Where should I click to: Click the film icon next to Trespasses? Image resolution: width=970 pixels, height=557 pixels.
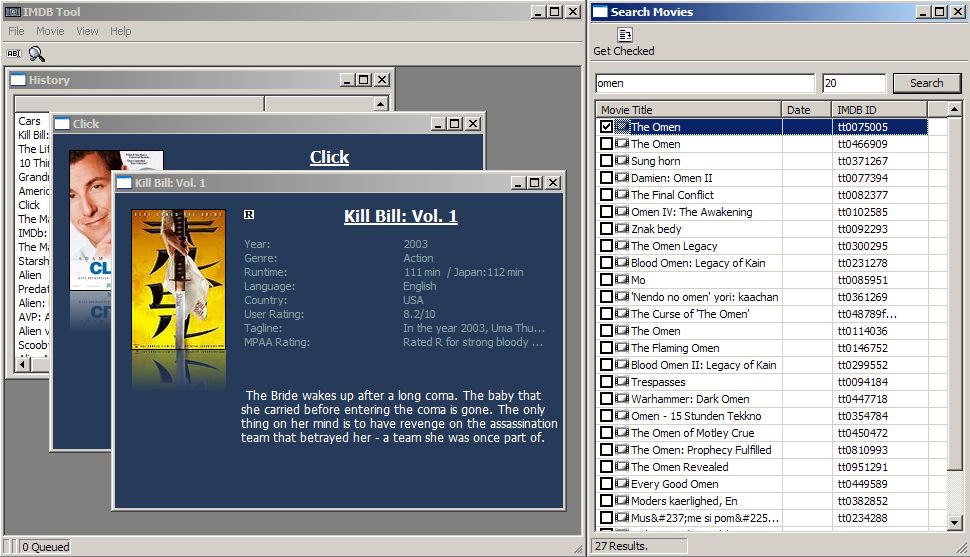(622, 382)
